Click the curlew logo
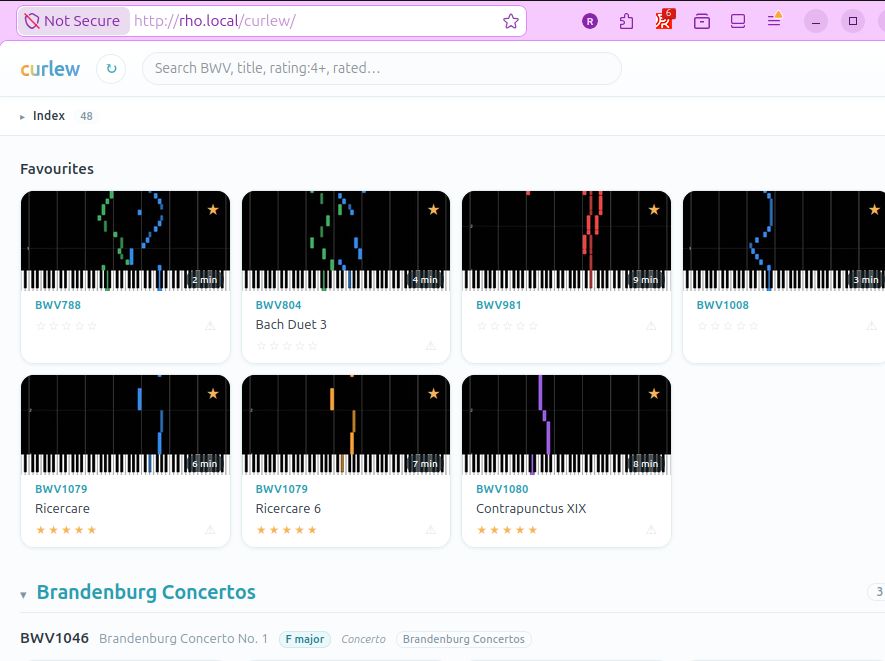This screenshot has height=661, width=885. click(x=50, y=69)
